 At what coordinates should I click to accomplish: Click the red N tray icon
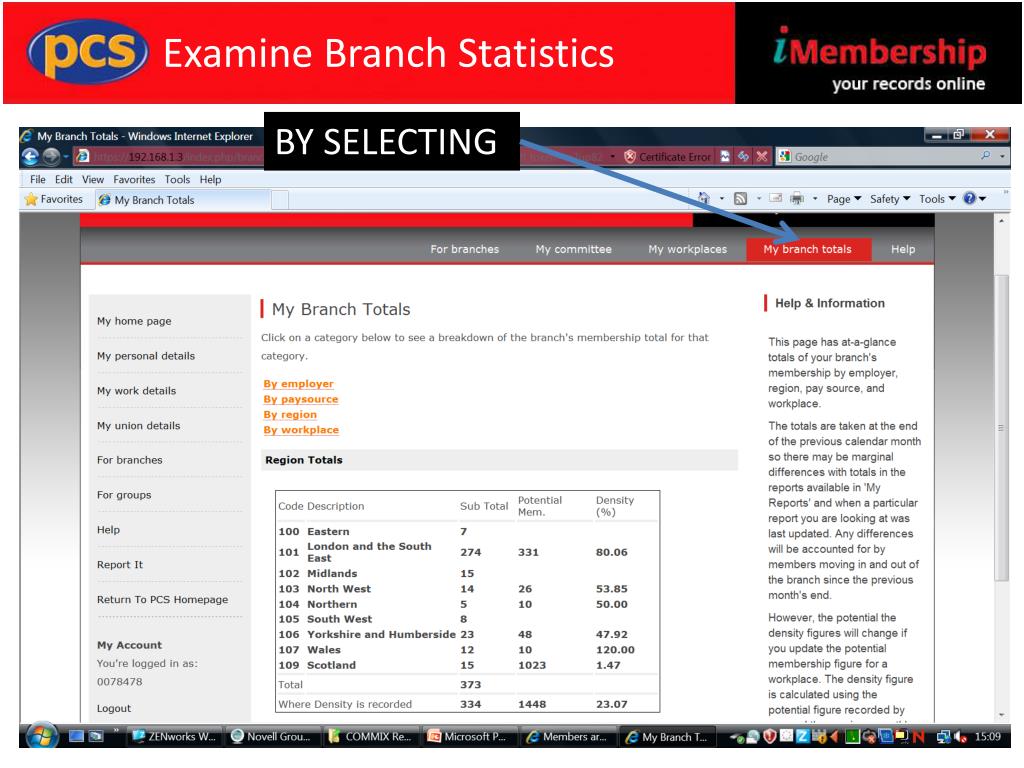coord(918,737)
